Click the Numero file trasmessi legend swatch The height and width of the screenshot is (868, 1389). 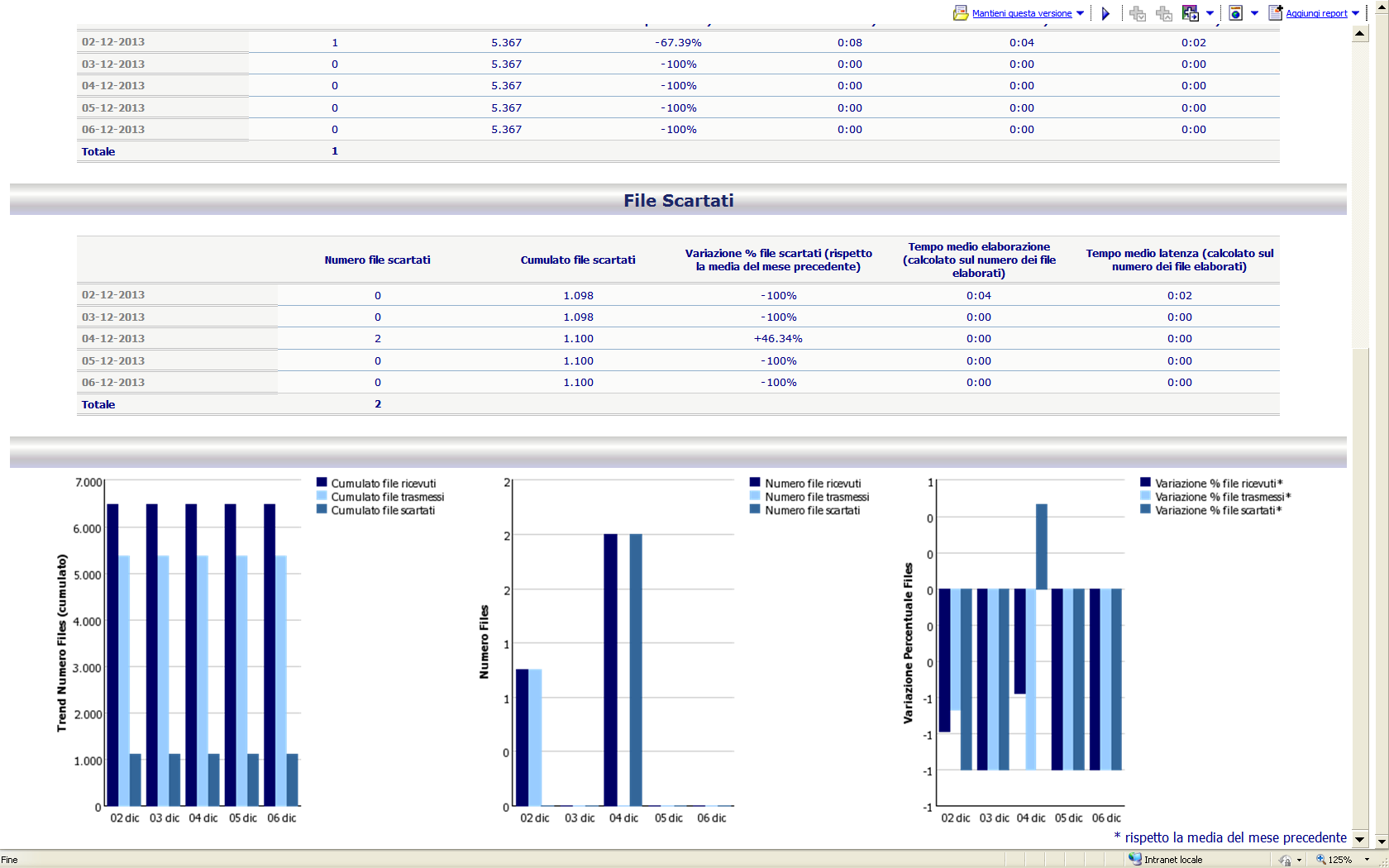click(755, 496)
